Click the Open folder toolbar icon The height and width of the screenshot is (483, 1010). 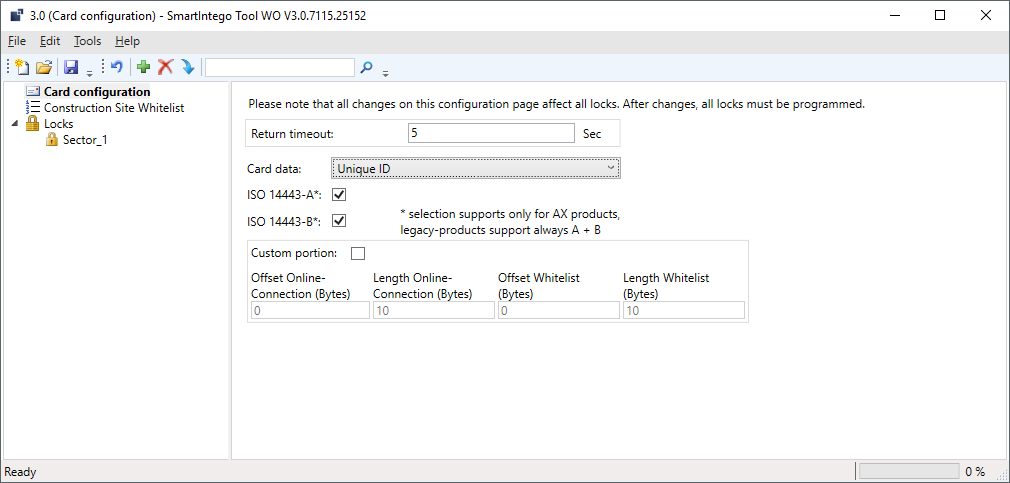click(x=44, y=67)
